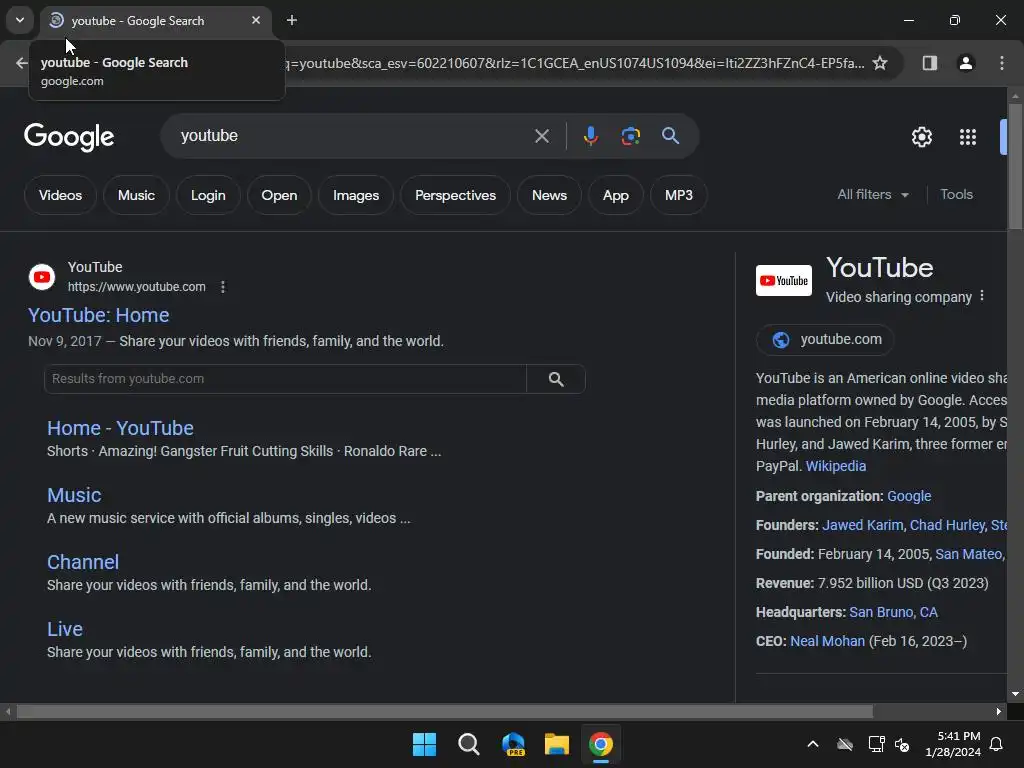Open the Wikipedia source link

835,466
